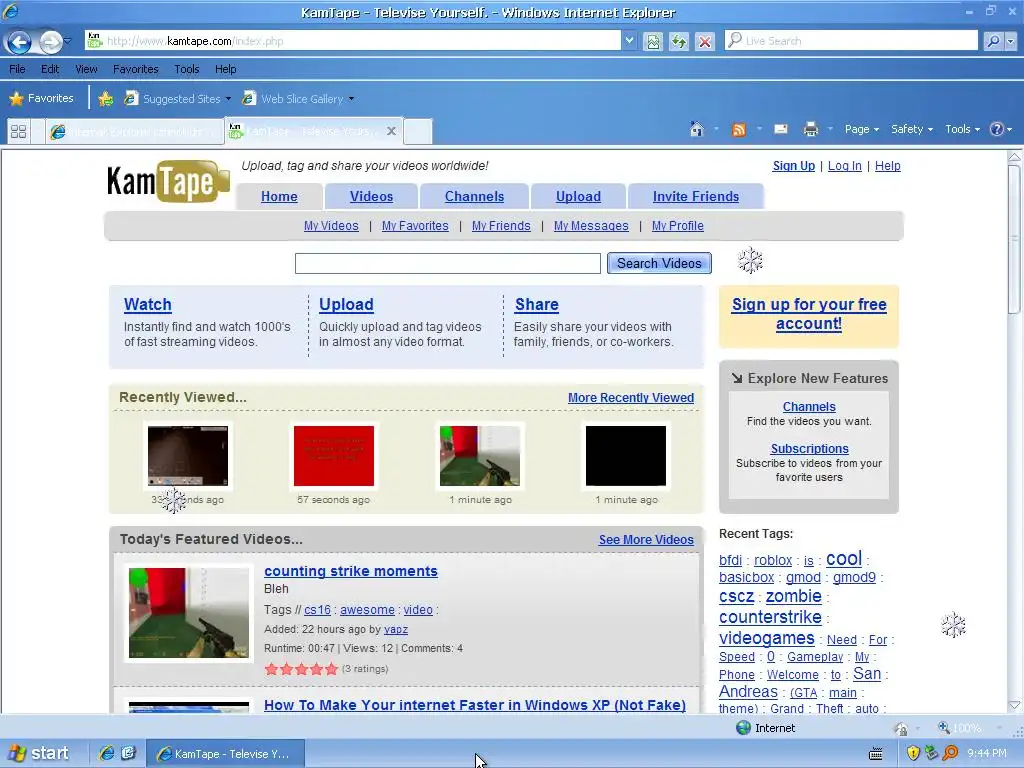This screenshot has height=768, width=1024.
Task: Open the View menu
Action: pyautogui.click(x=86, y=69)
